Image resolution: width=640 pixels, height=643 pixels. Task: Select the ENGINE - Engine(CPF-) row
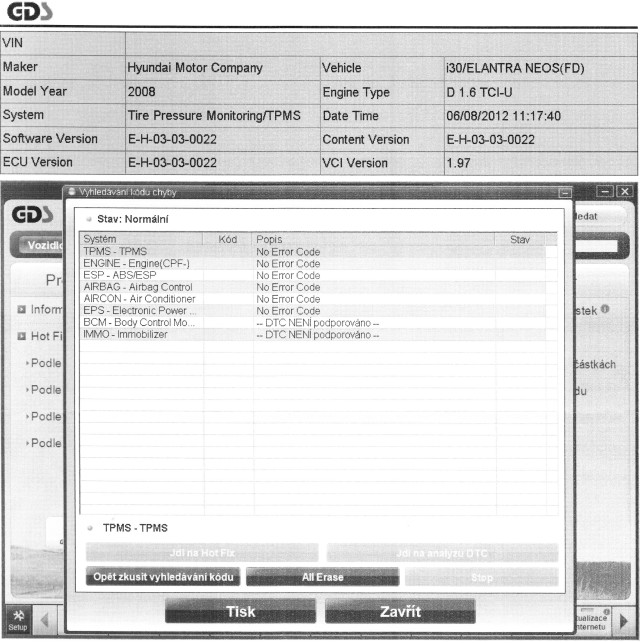[x=312, y=263]
